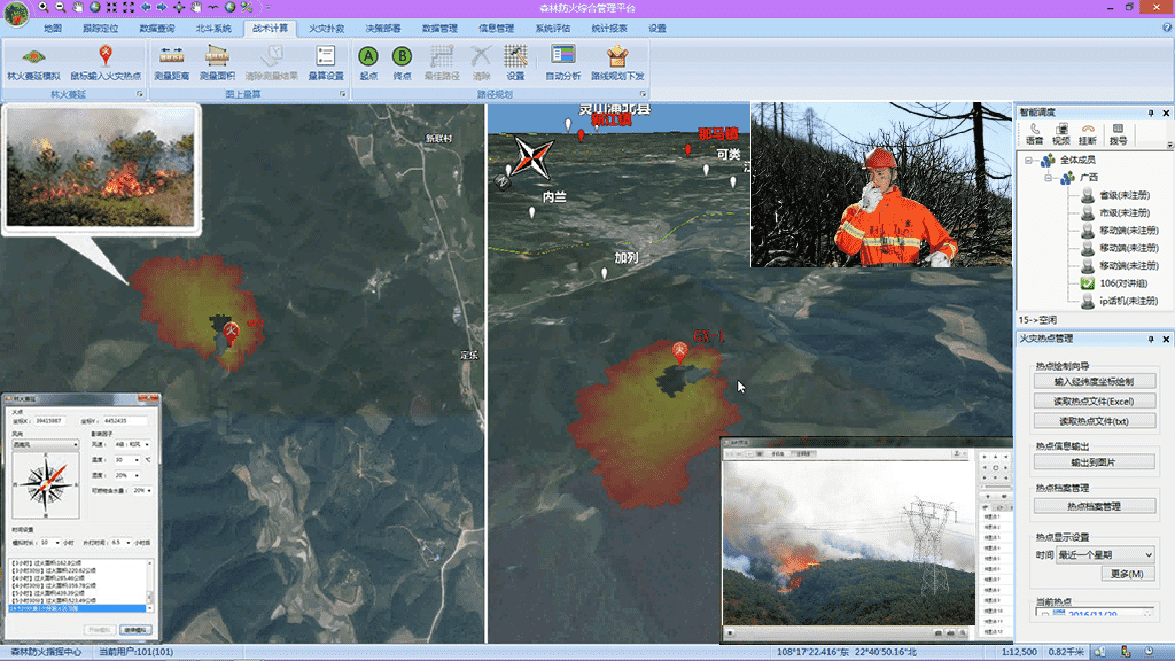This screenshot has height=662, width=1176.
Task: Set the green A start point
Action: pyautogui.click(x=368, y=60)
